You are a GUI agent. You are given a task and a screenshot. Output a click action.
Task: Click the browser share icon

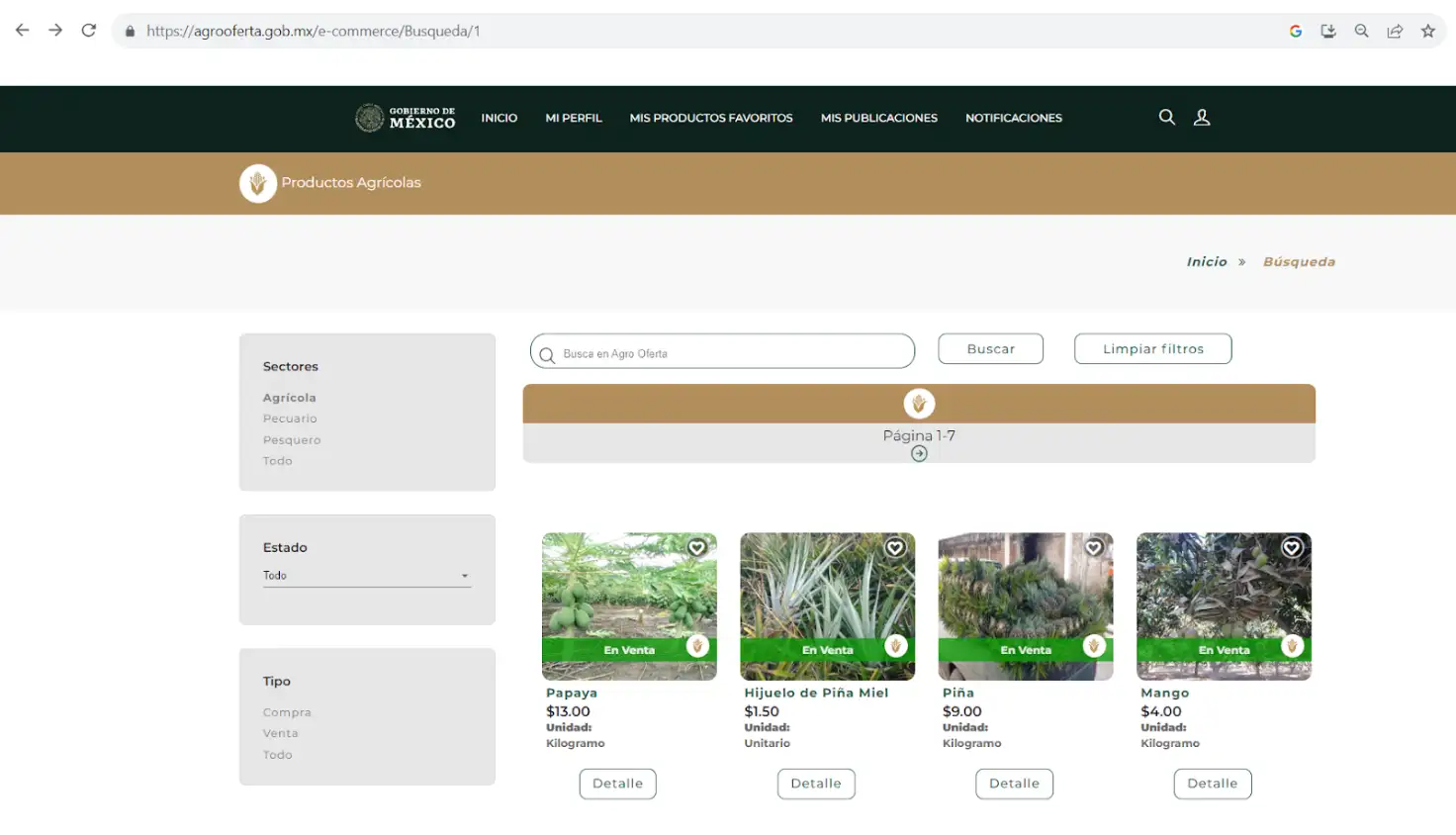(x=1395, y=31)
